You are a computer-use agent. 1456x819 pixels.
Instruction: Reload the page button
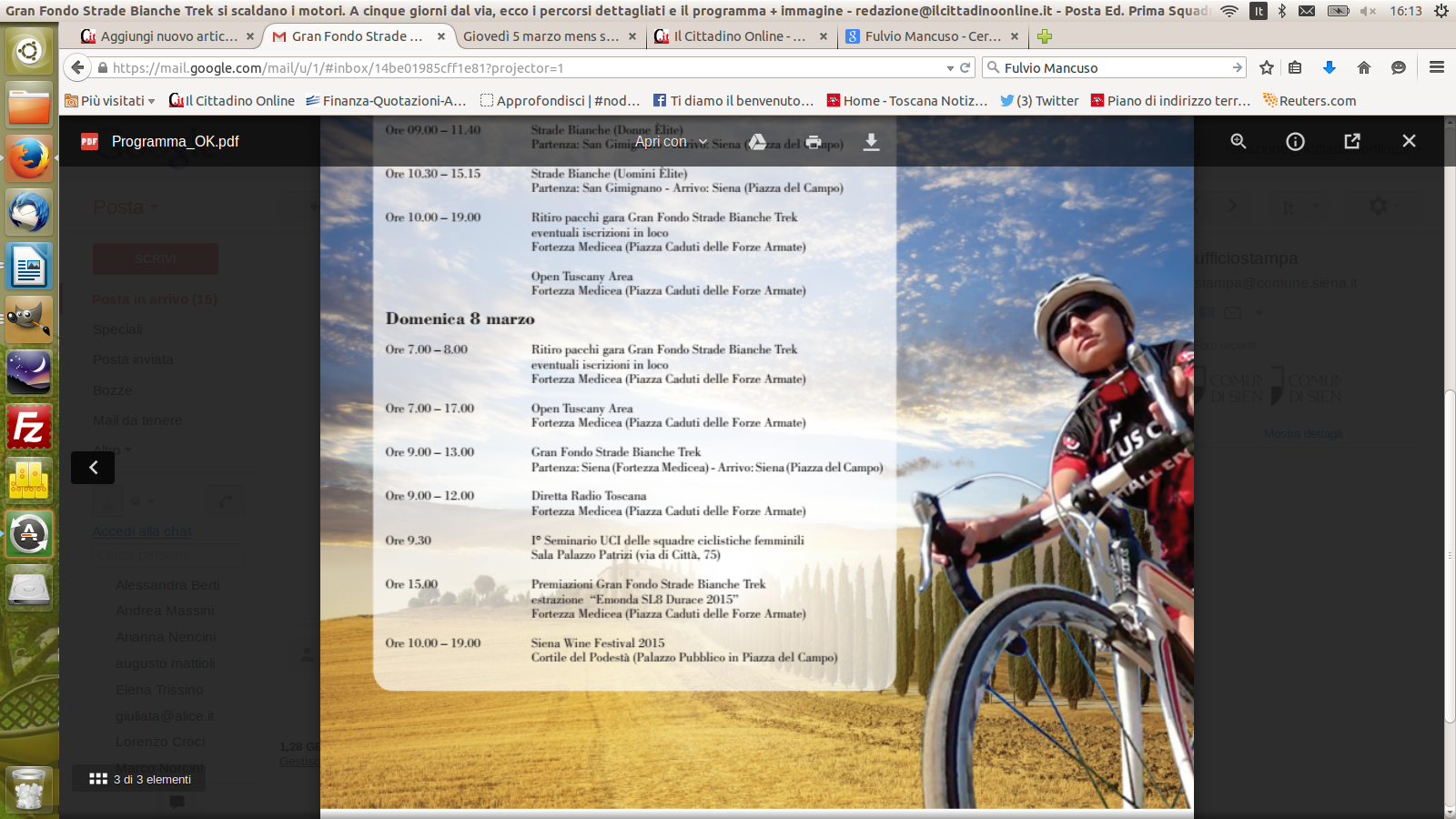[966, 68]
